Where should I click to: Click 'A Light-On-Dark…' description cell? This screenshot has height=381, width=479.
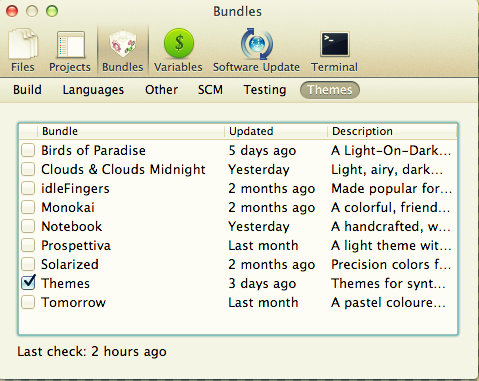[391, 150]
